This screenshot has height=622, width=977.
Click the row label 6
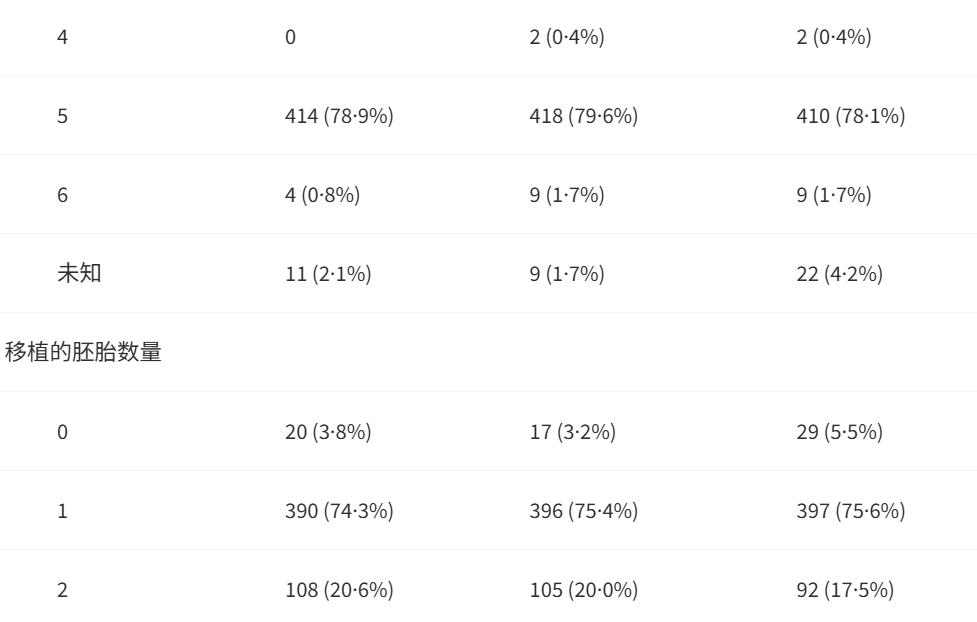(62, 195)
